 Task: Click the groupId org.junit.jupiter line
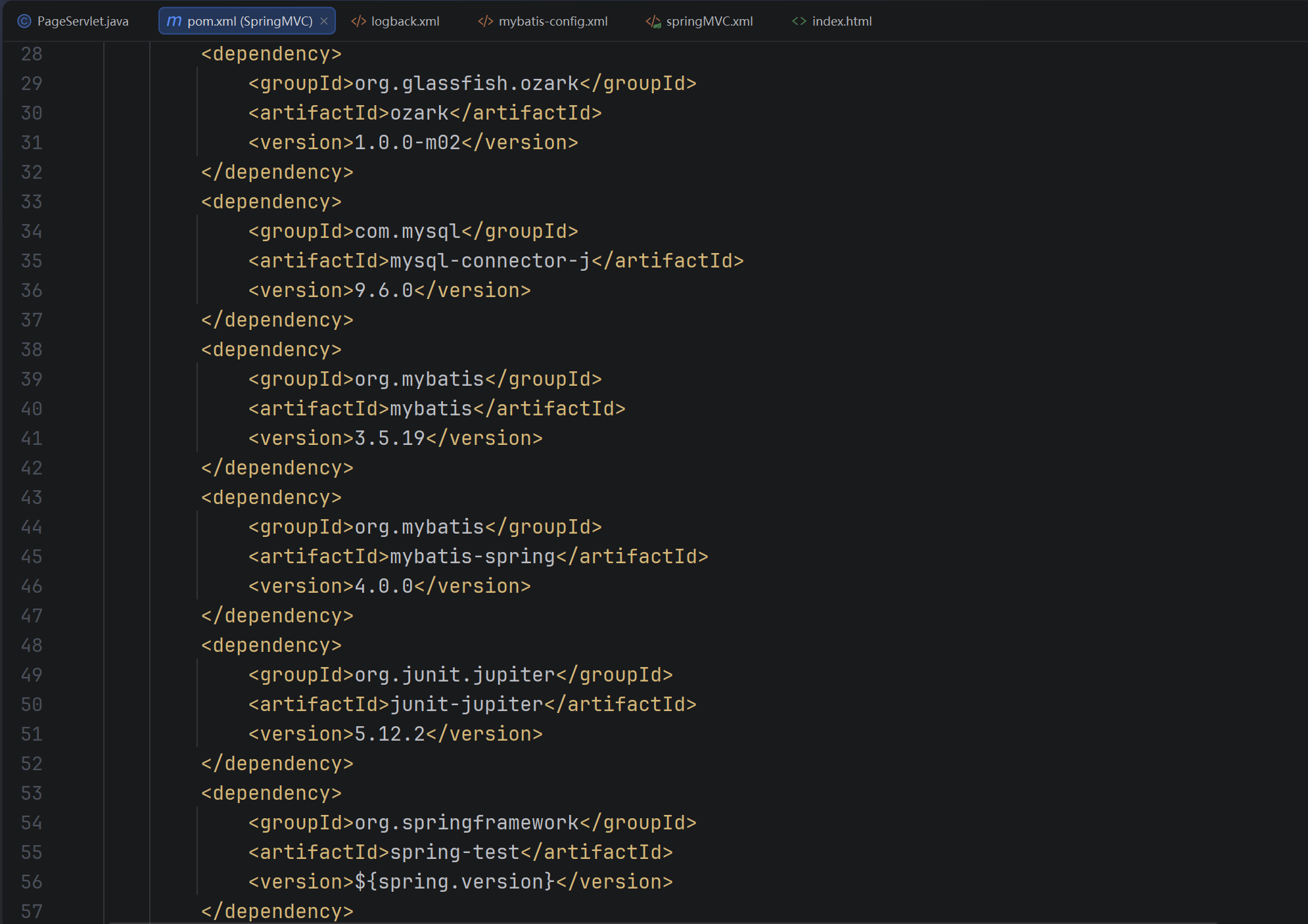click(x=460, y=675)
